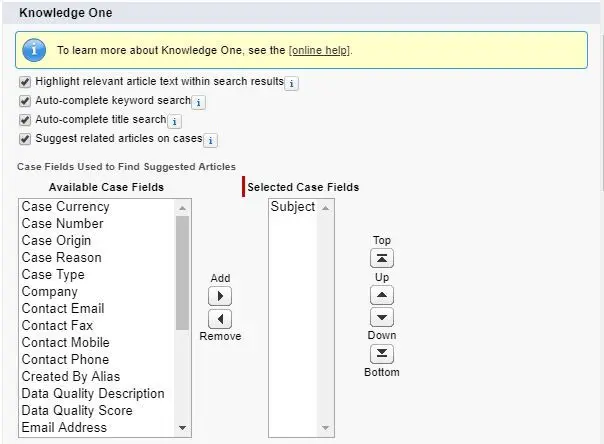The height and width of the screenshot is (444, 604).
Task: Select Data Quality Description field
Action: 97,394
